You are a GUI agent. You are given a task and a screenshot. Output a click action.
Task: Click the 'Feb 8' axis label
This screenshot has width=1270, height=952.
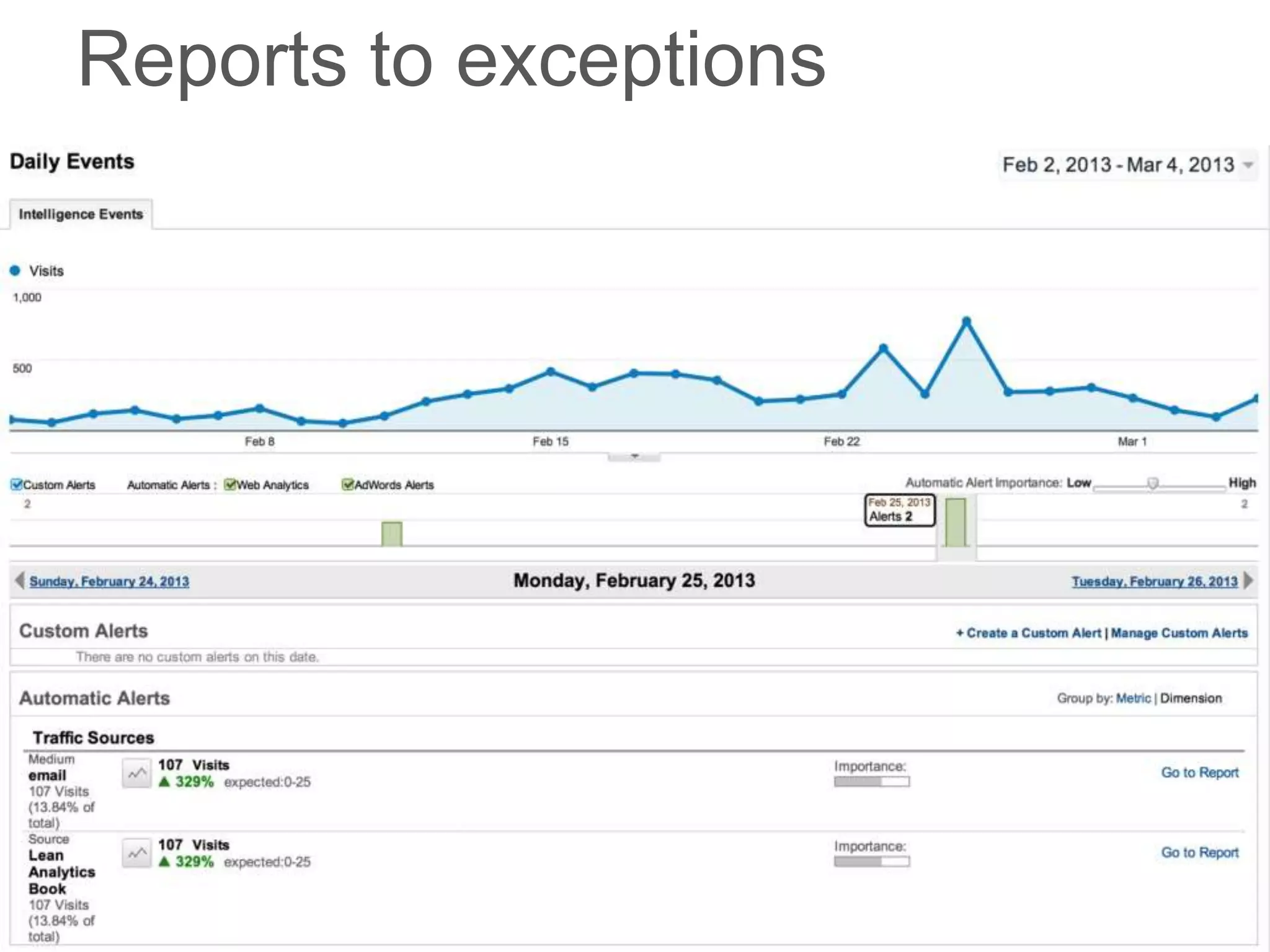point(259,441)
